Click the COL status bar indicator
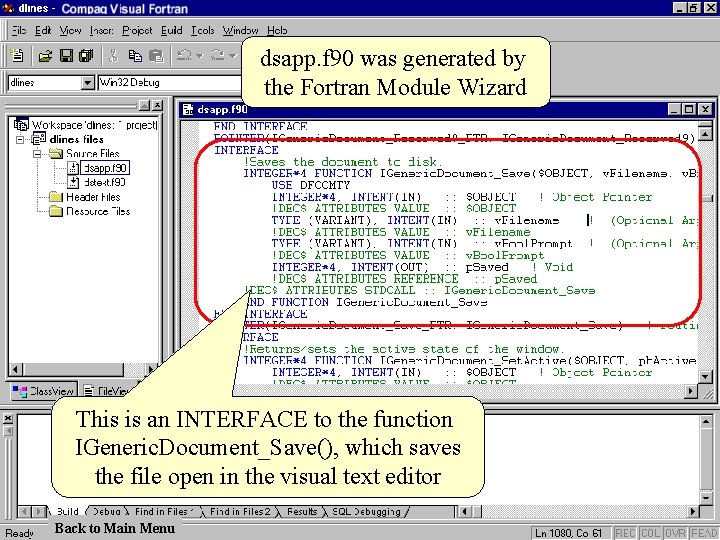 click(650, 533)
